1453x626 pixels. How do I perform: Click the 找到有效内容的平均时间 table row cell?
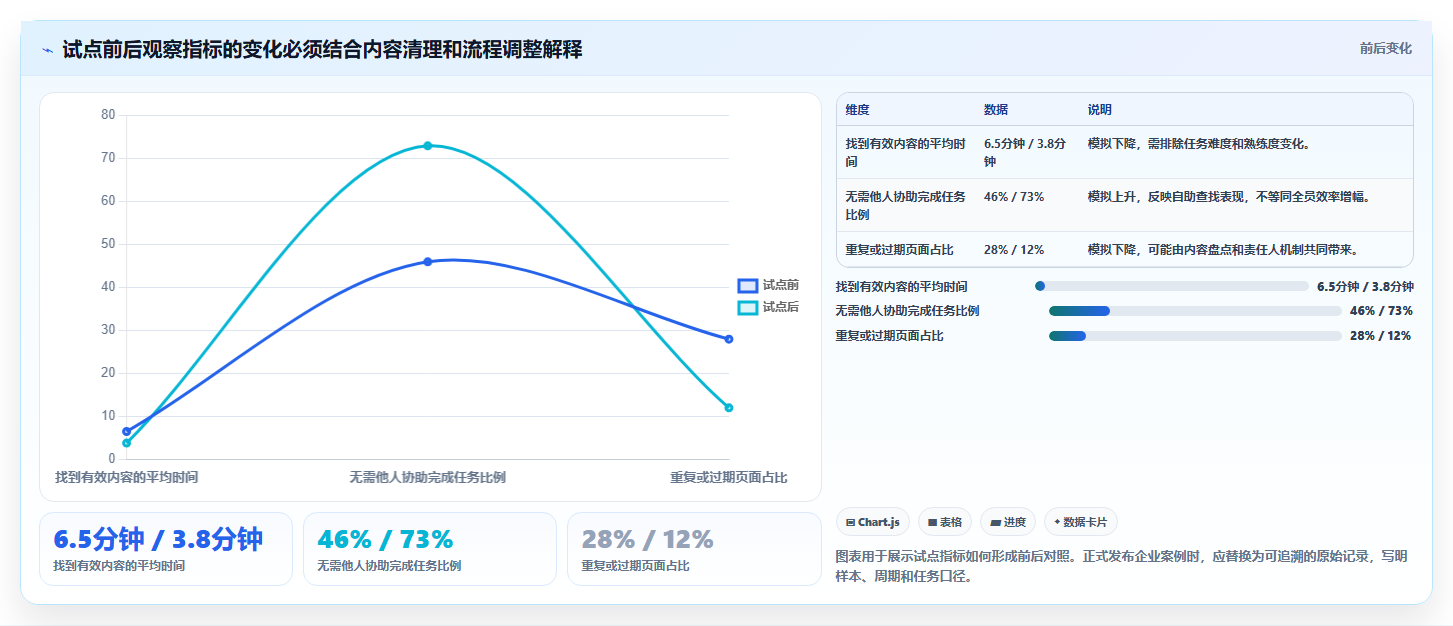(x=906, y=152)
